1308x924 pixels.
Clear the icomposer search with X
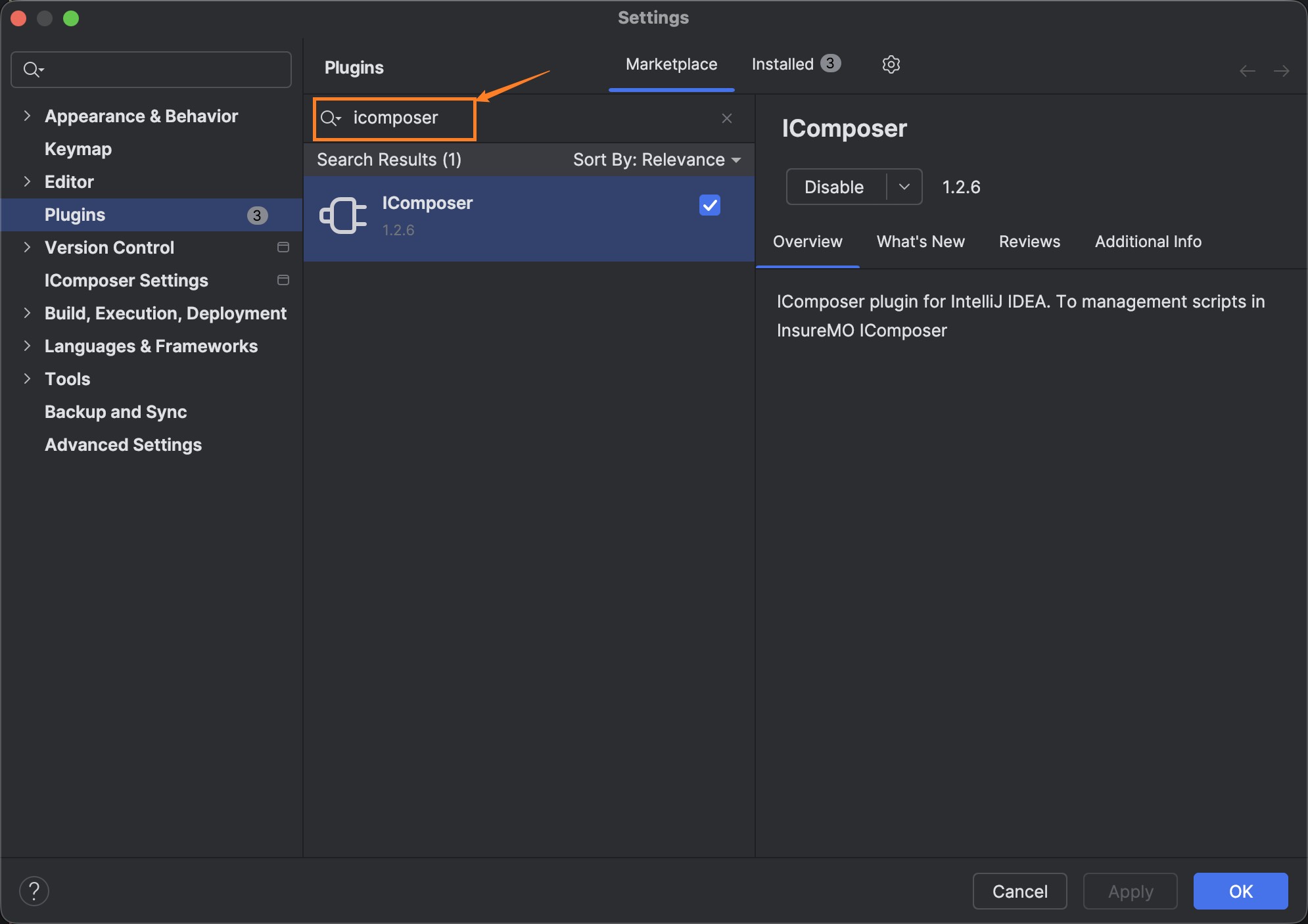pyautogui.click(x=726, y=118)
